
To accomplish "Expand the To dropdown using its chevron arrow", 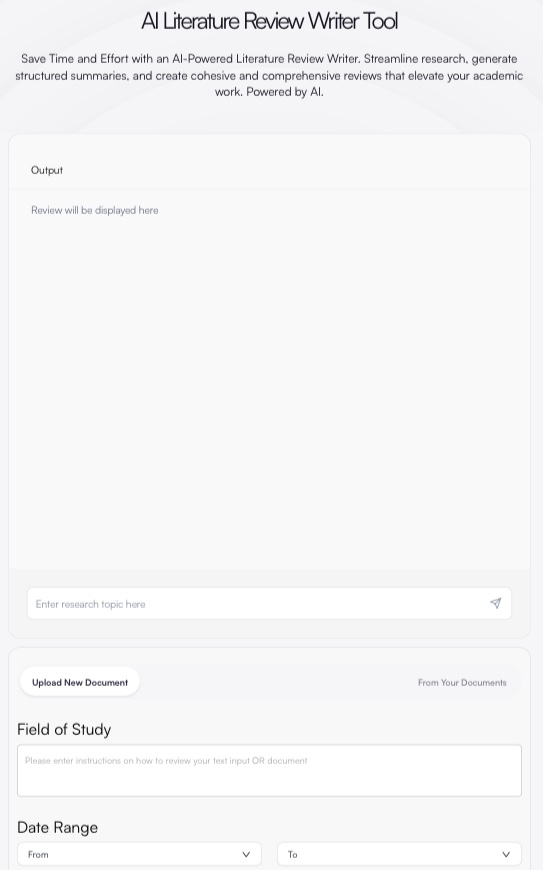I will (x=506, y=854).
